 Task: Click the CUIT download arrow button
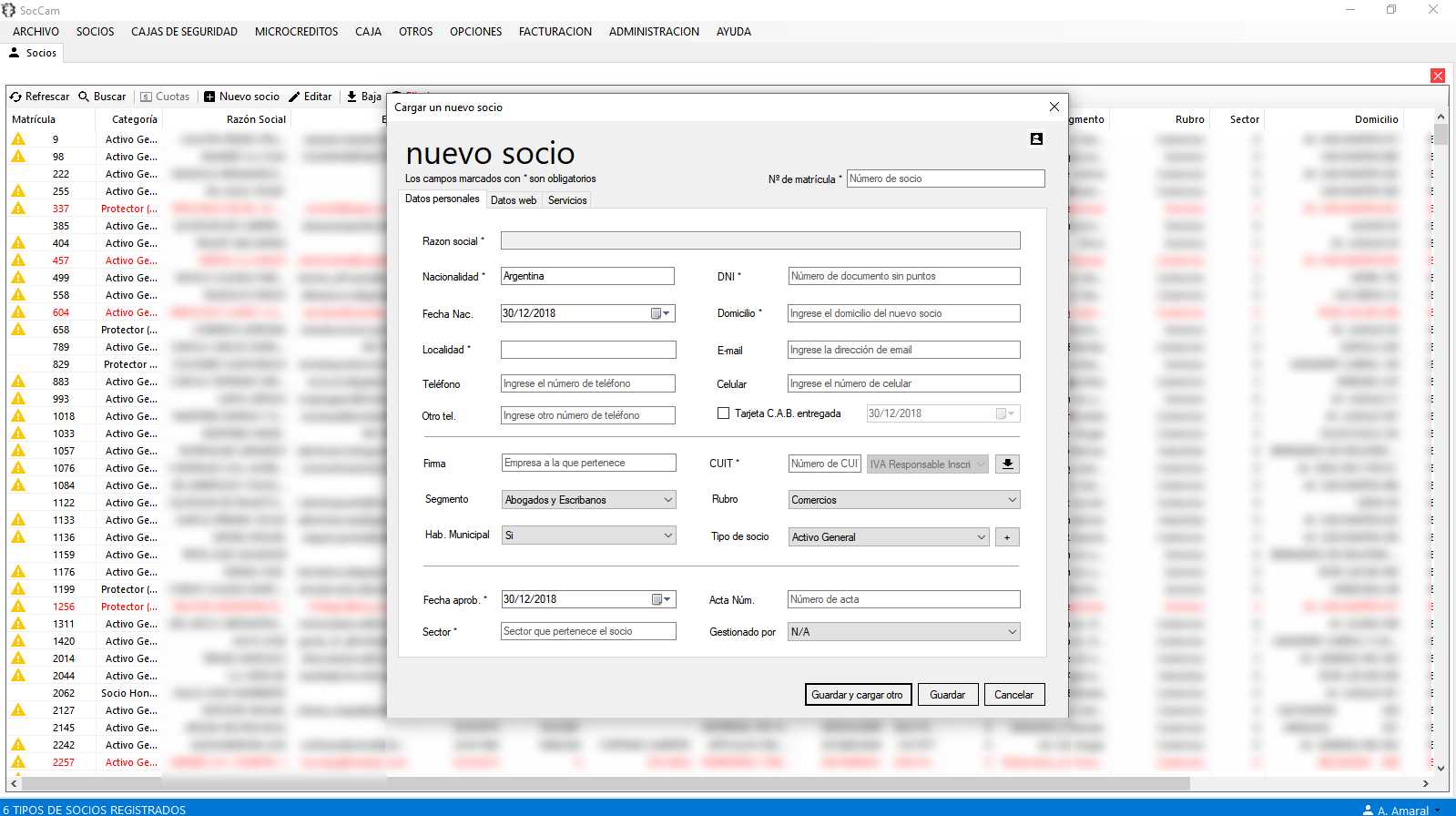click(x=1007, y=464)
